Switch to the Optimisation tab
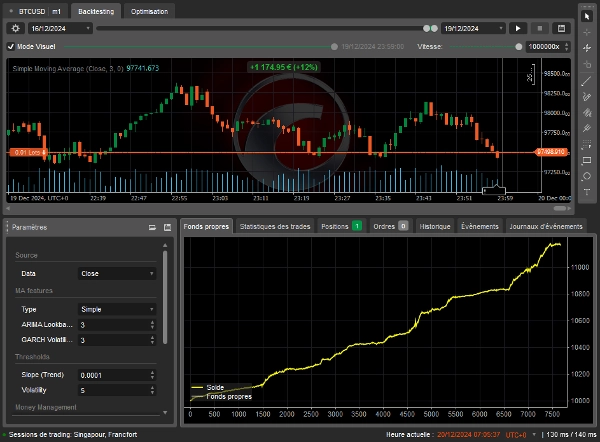 coord(150,10)
